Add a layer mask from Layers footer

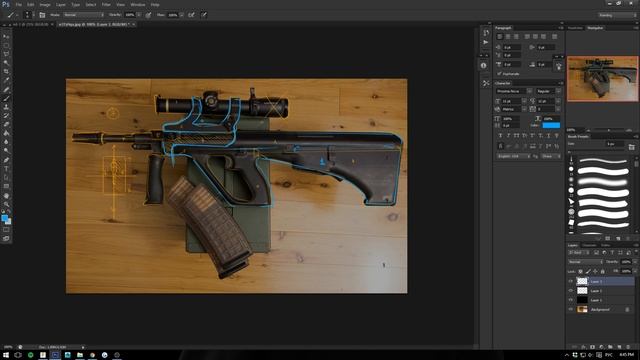click(592, 347)
